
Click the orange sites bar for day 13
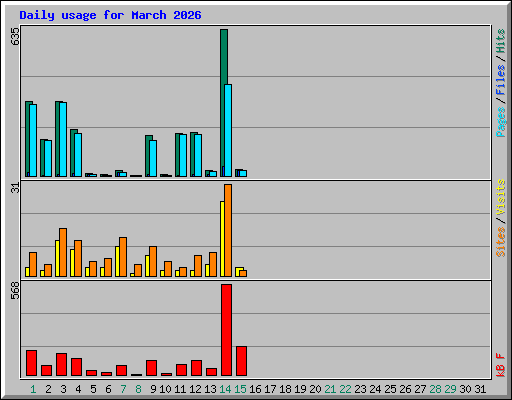213,264
